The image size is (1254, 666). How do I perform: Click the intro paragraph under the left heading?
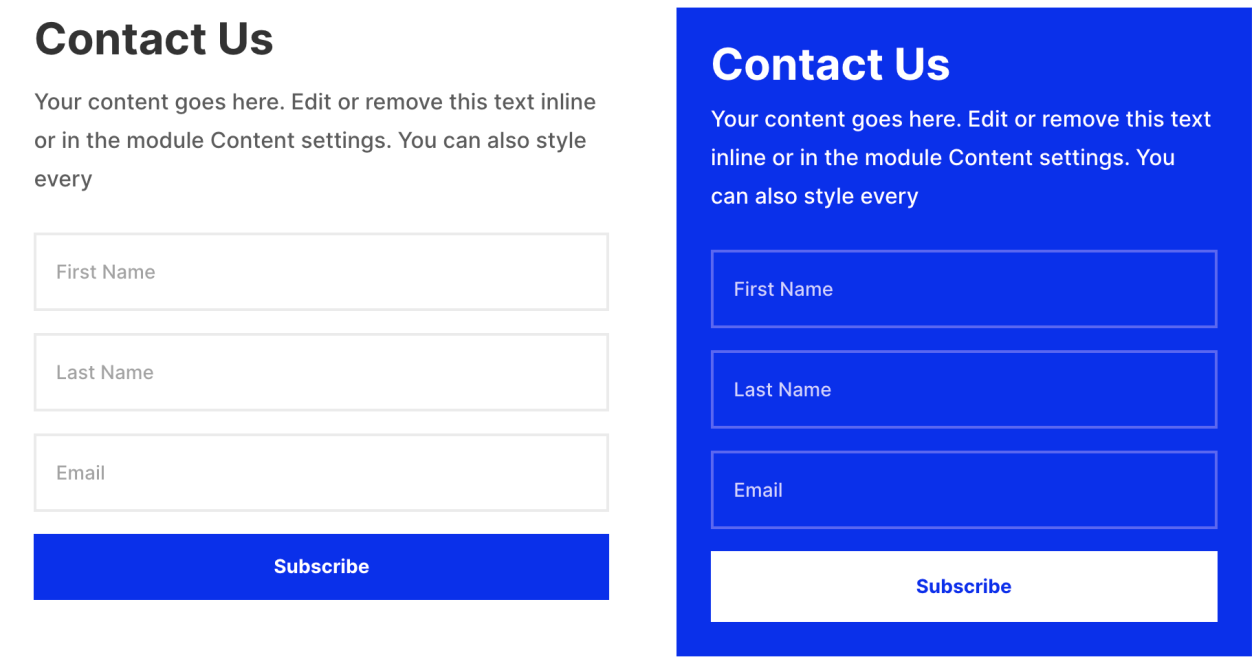(315, 140)
